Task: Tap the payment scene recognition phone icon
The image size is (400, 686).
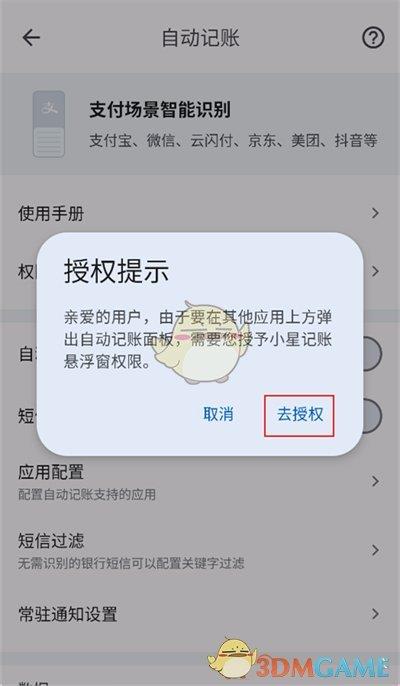Action: tap(49, 124)
